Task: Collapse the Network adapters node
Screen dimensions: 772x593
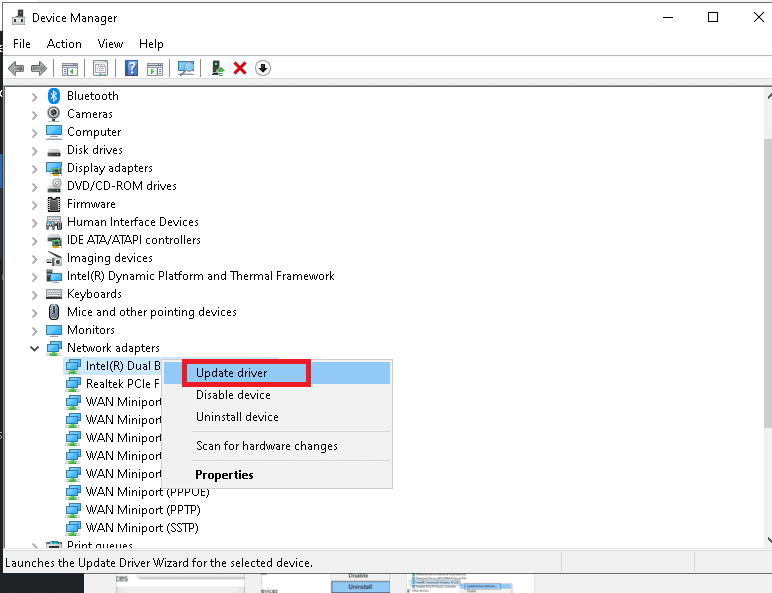Action: tap(35, 348)
